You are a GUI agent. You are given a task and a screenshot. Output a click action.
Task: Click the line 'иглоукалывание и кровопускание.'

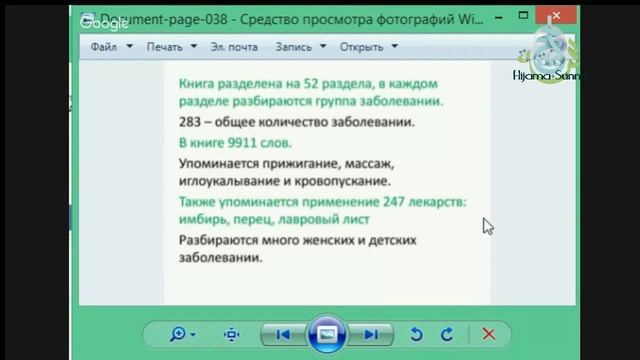pyautogui.click(x=285, y=181)
